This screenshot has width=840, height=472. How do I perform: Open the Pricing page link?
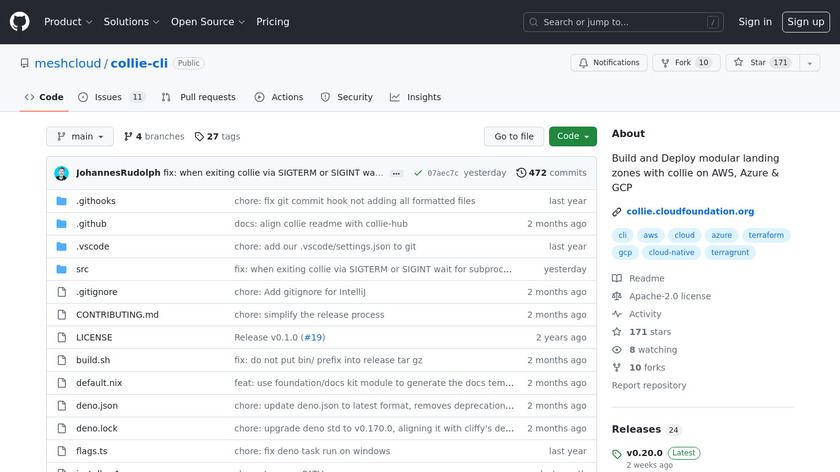pos(273,22)
